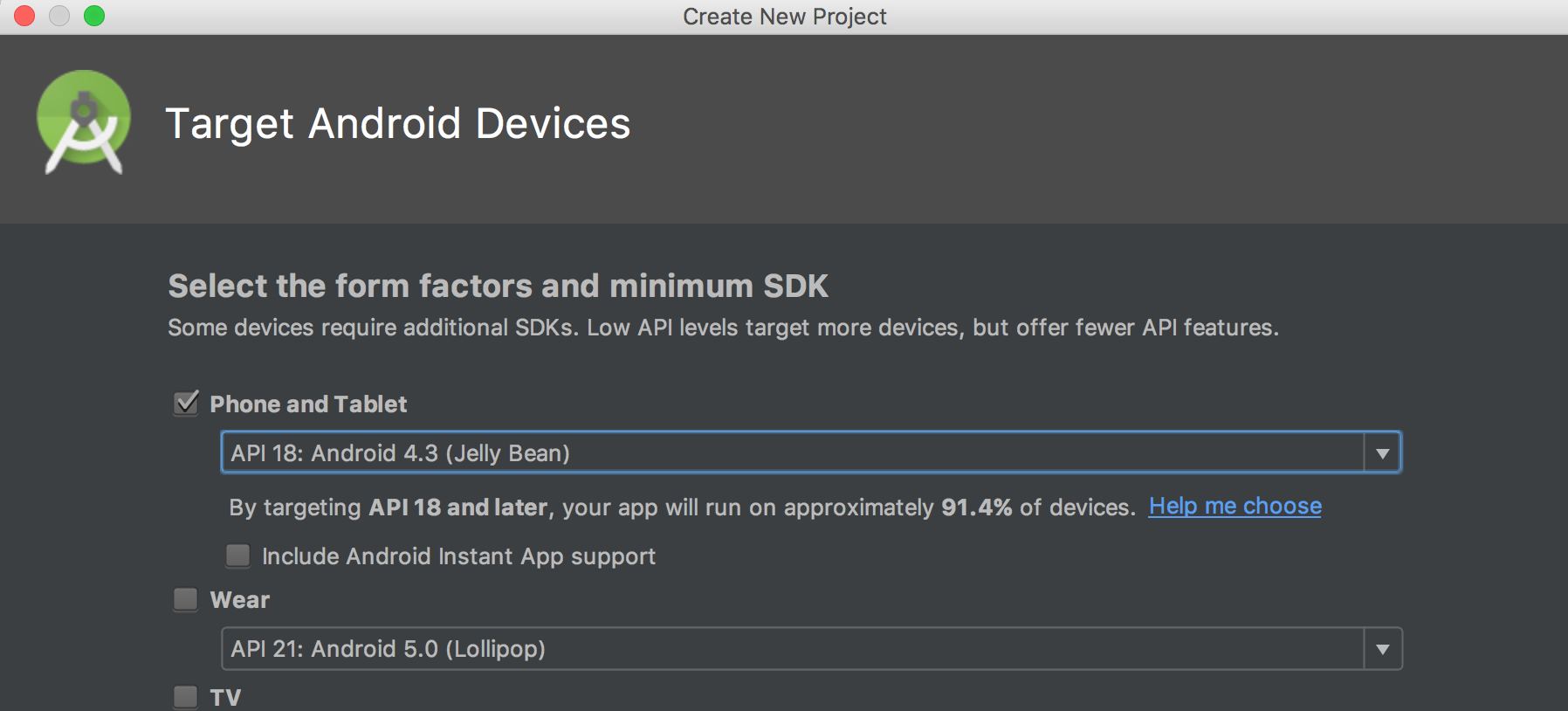Enable the TV form factor checkbox
Image resolution: width=1568 pixels, height=711 pixels.
(x=186, y=697)
